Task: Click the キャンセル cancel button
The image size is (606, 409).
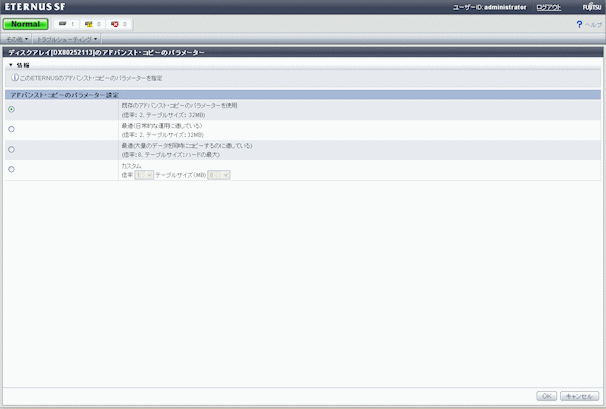Action: click(579, 396)
